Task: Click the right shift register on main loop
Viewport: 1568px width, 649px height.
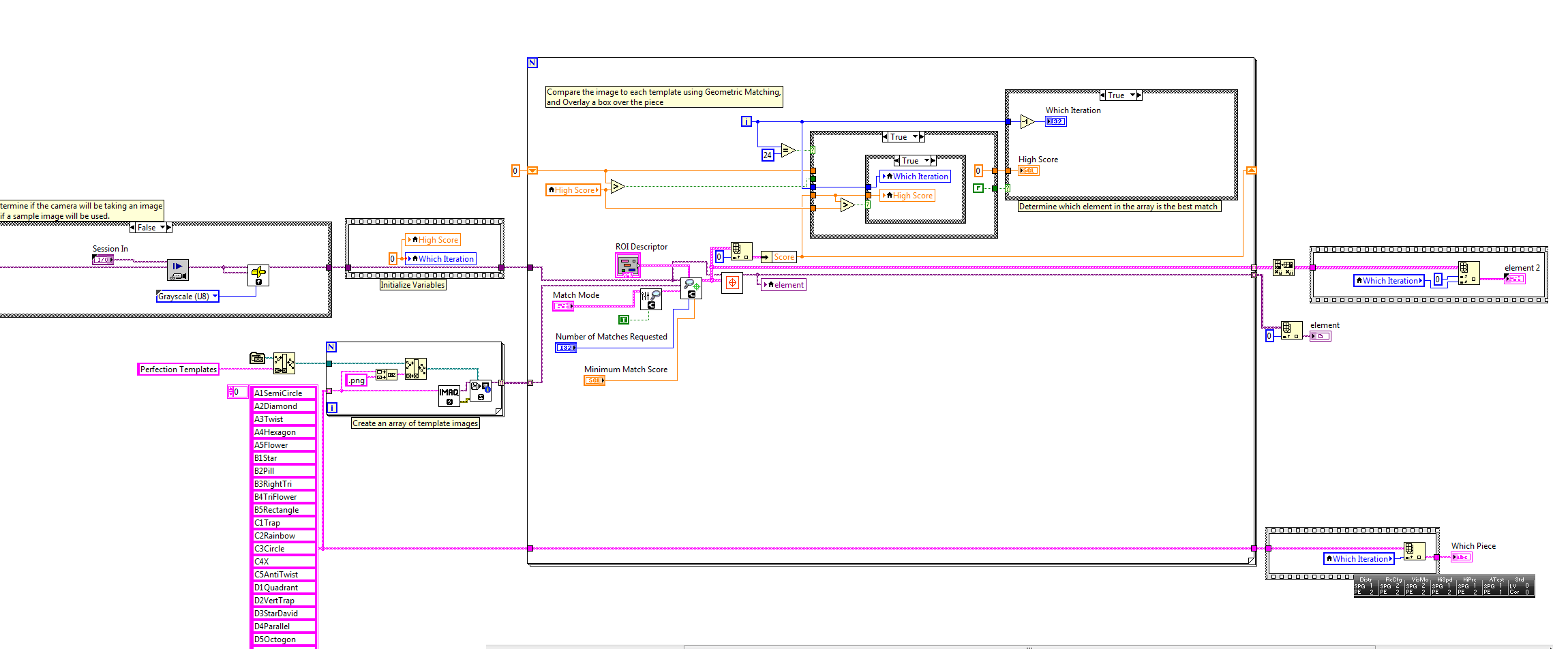Action: (1251, 170)
